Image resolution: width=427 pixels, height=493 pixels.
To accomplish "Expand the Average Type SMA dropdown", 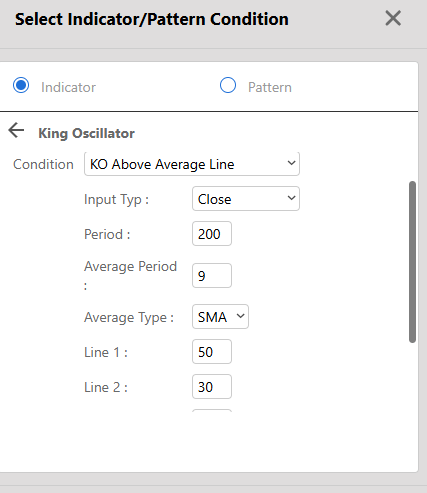I will point(220,317).
